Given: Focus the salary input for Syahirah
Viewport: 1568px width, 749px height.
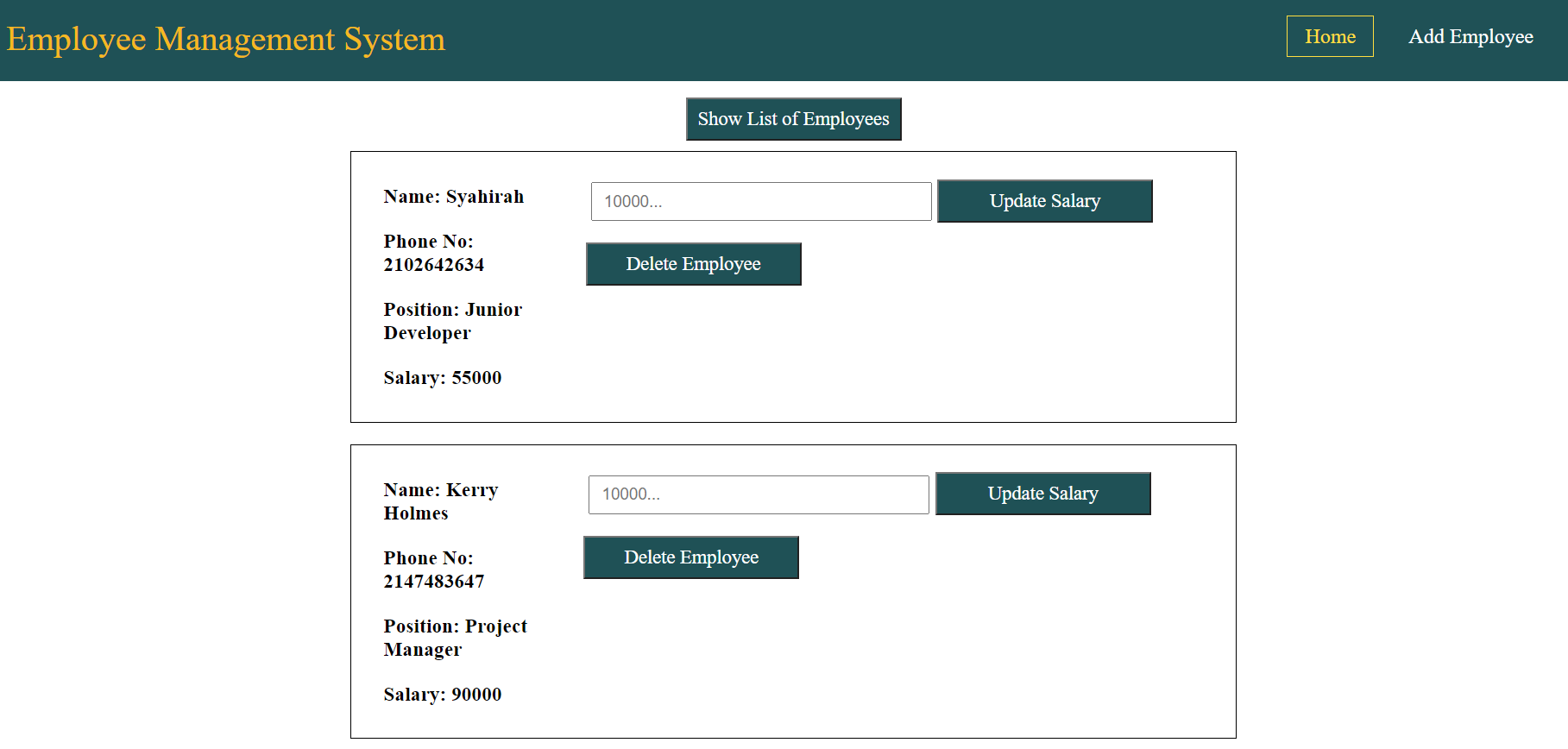Looking at the screenshot, I should pos(761,201).
